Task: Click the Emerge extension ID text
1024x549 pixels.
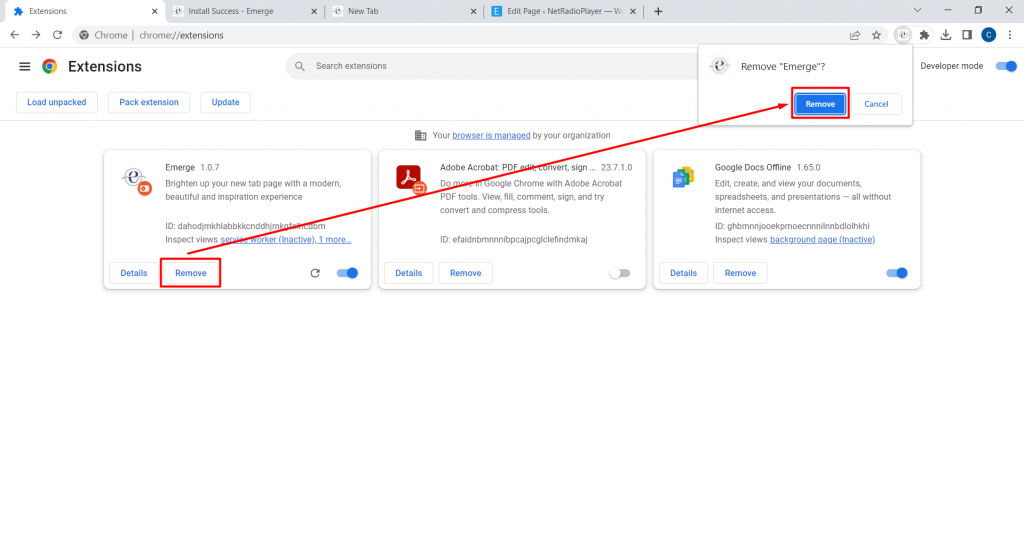Action: (x=245, y=226)
